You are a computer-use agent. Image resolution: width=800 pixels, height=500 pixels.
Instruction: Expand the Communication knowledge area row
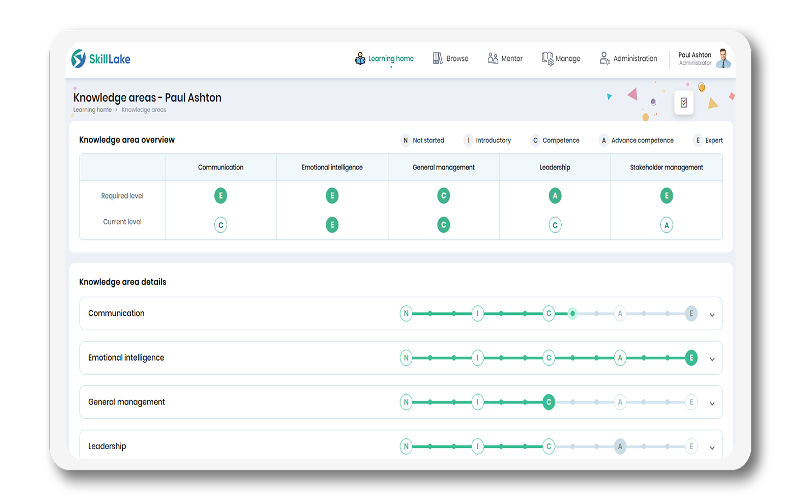point(712,314)
